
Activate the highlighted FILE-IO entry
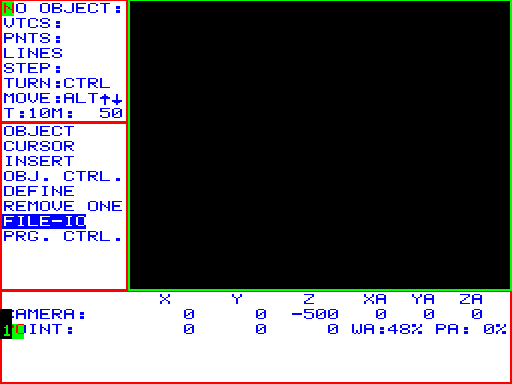[44, 221]
